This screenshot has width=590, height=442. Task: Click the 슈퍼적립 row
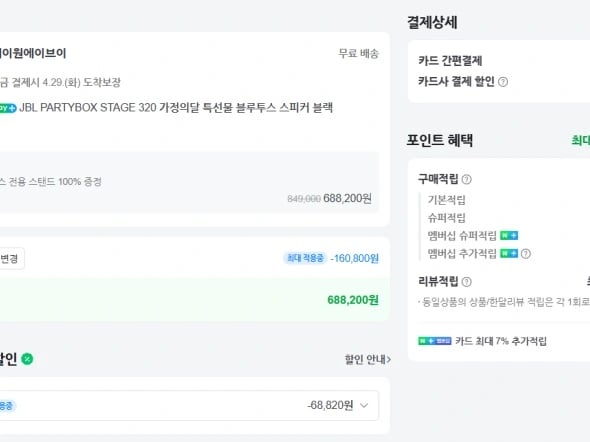[x=446, y=218]
